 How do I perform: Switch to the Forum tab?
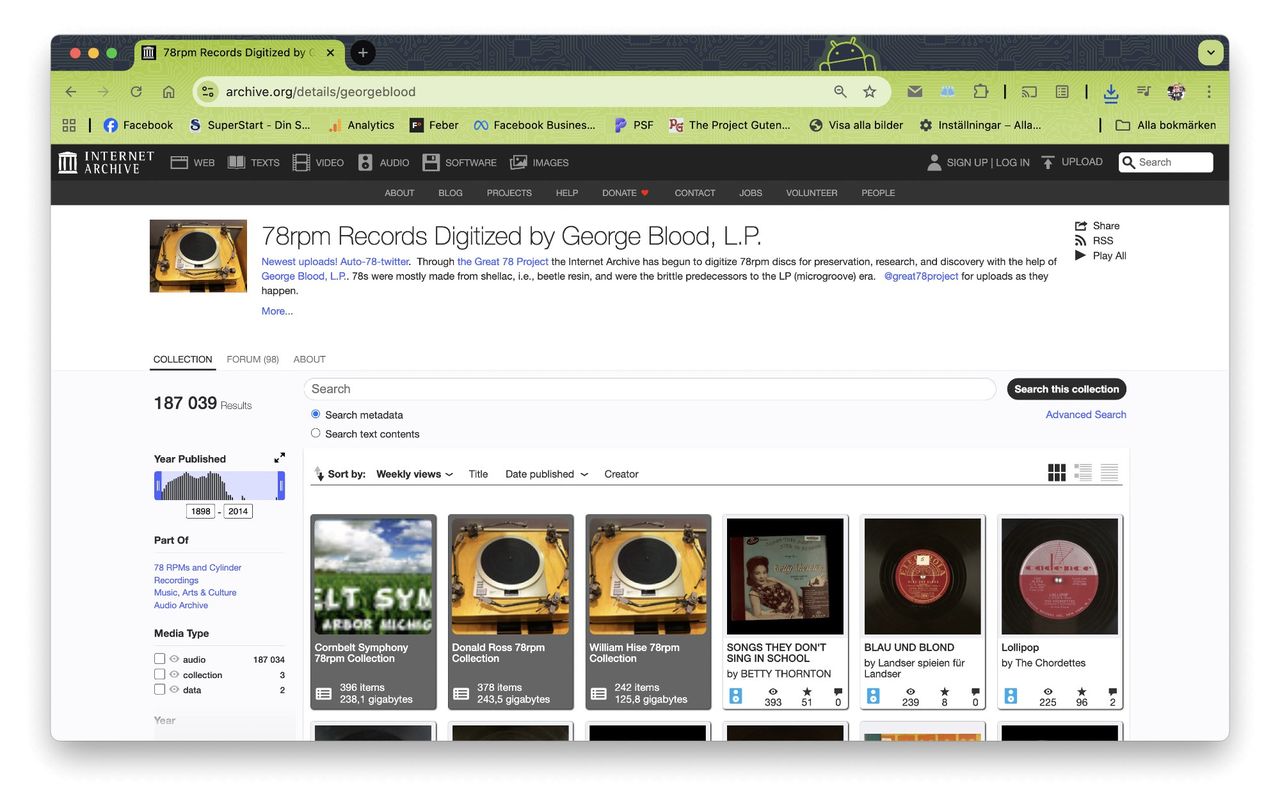click(252, 359)
